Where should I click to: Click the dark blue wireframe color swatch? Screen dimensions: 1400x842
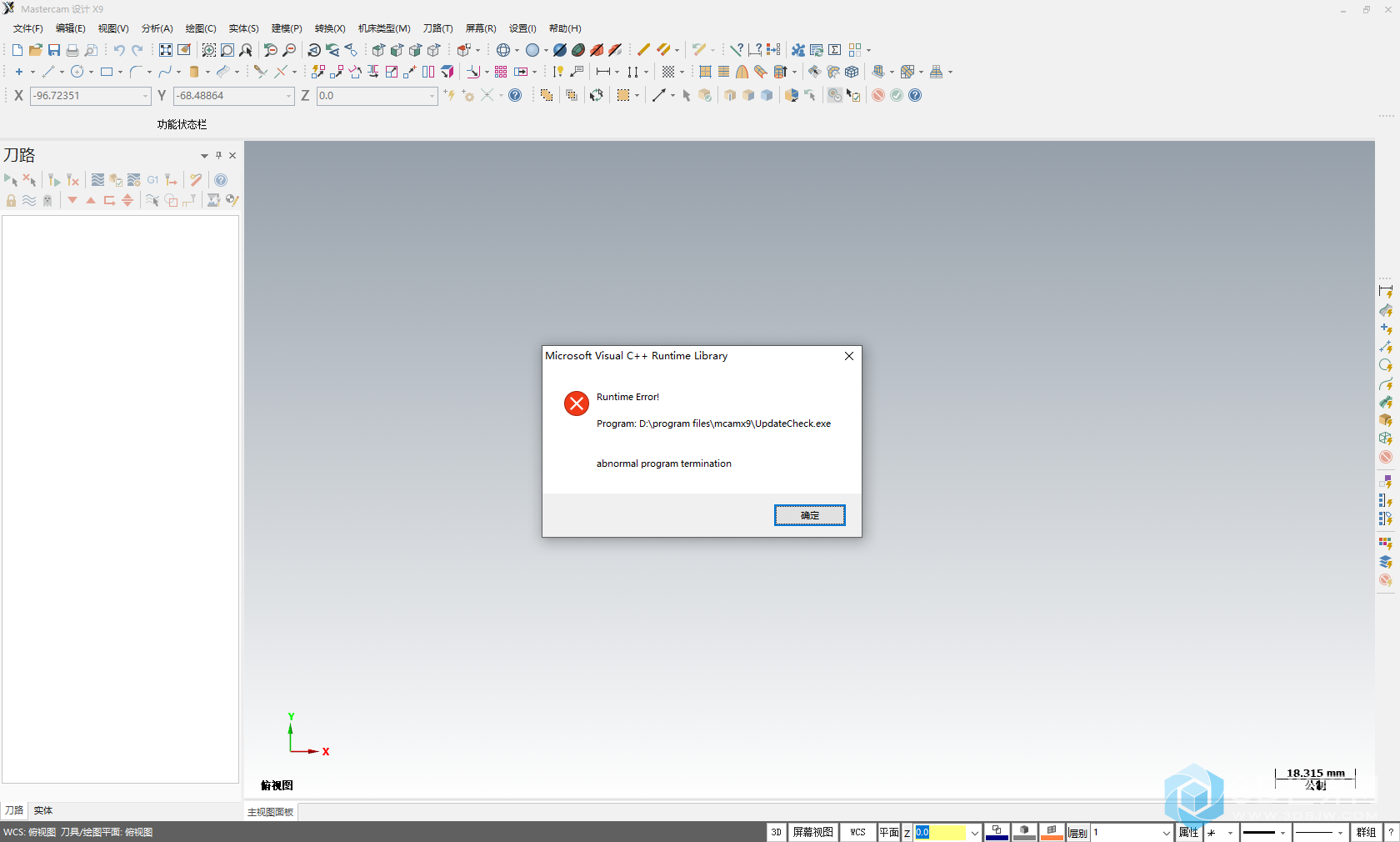click(x=997, y=832)
